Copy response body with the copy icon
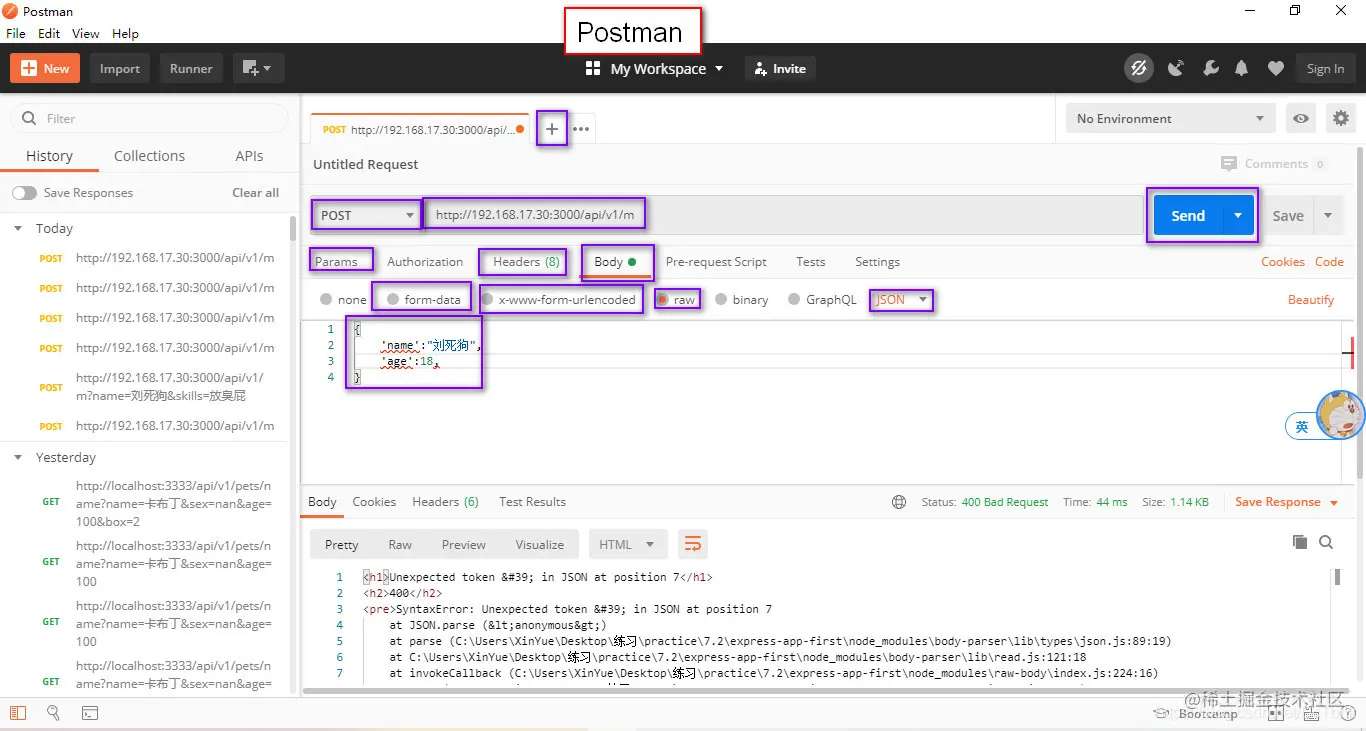1366x731 pixels. coord(1299,542)
